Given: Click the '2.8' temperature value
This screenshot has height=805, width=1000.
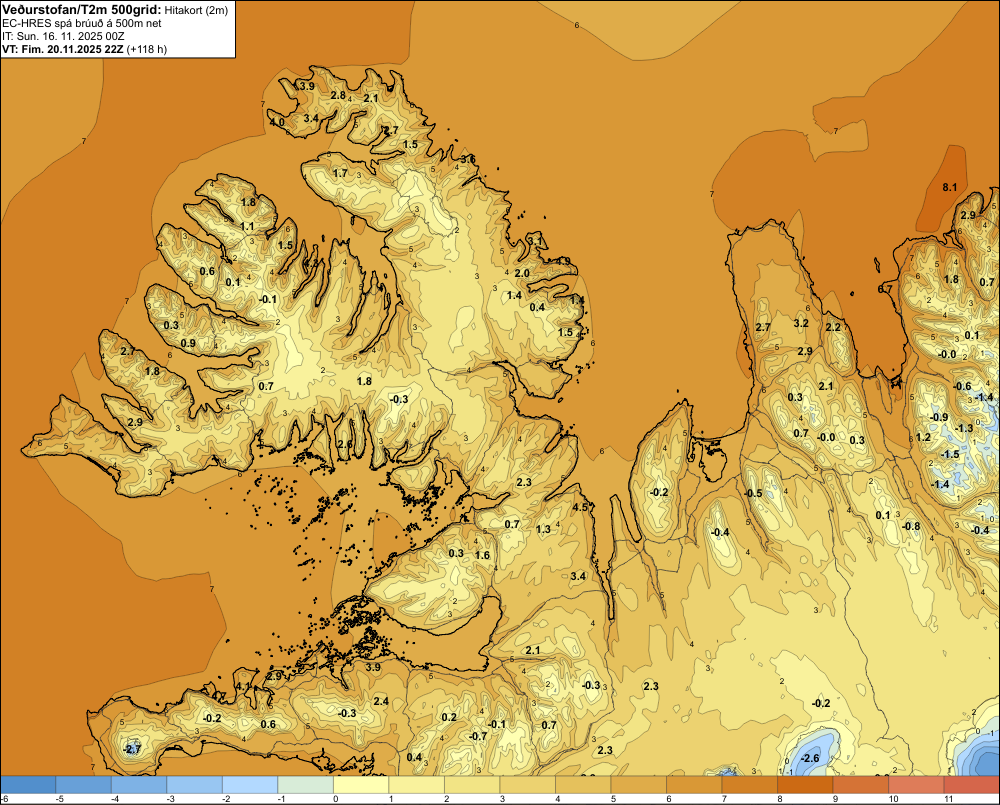Looking at the screenshot, I should click(338, 95).
